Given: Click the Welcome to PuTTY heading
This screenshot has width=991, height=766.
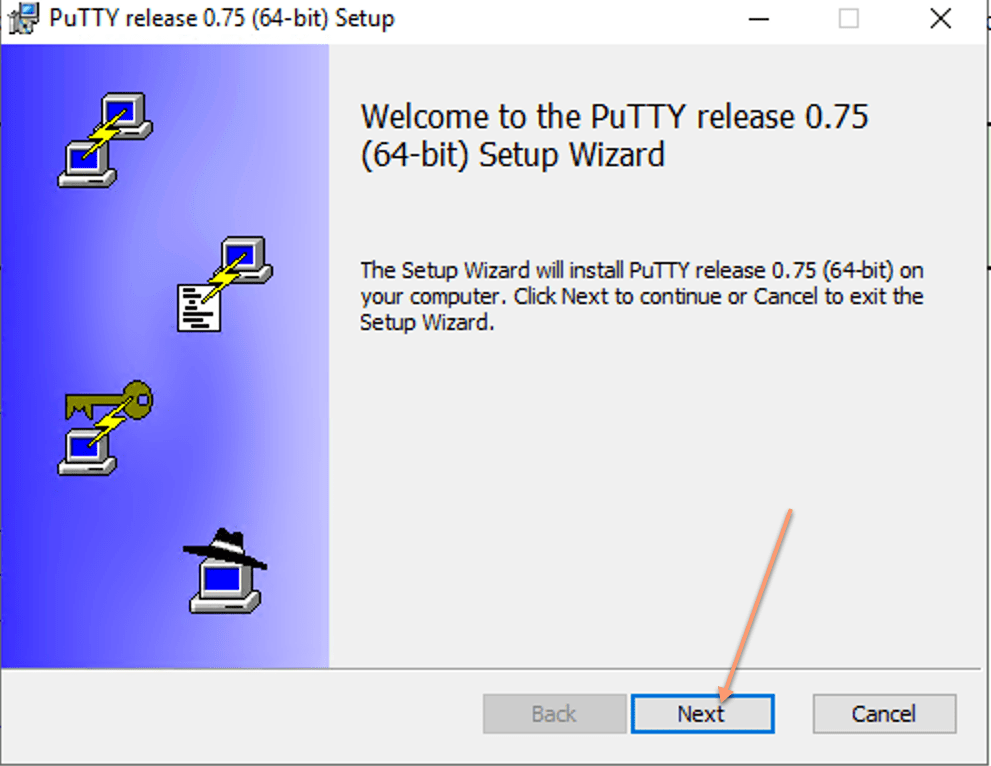Looking at the screenshot, I should pyautogui.click(x=614, y=135).
